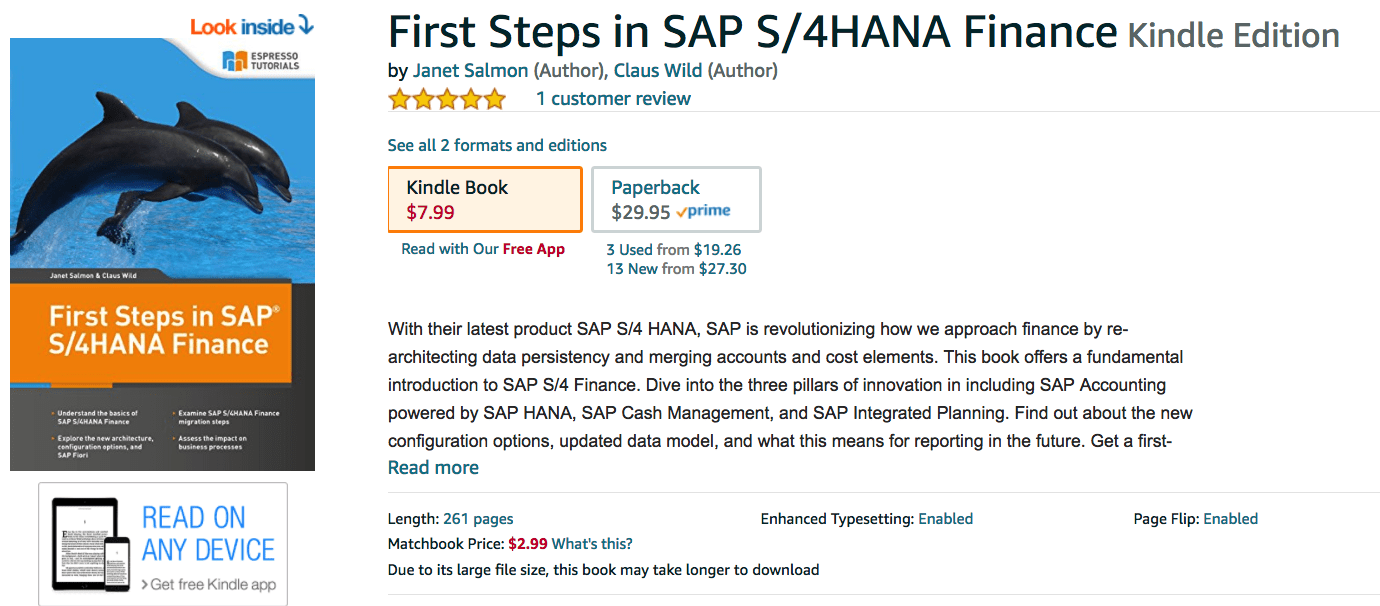
Task: Open See all 2 formats and editions
Action: pos(497,145)
